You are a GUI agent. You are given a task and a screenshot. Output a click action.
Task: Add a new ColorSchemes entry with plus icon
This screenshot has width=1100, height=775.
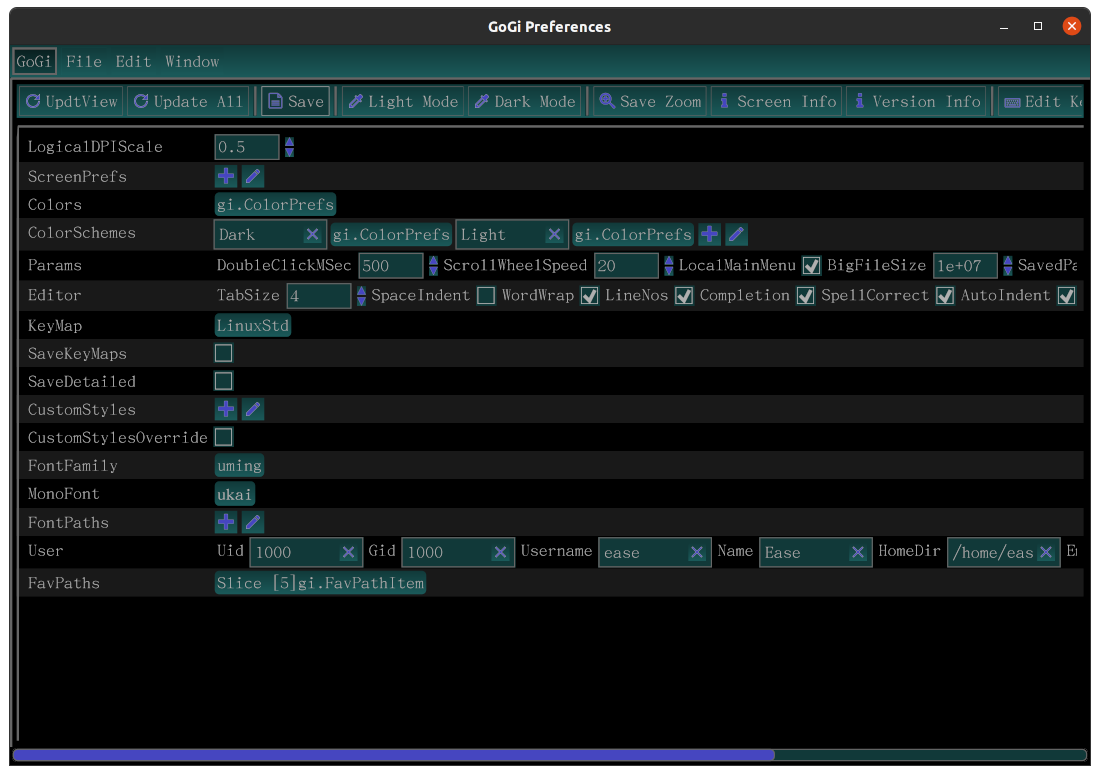pos(709,235)
